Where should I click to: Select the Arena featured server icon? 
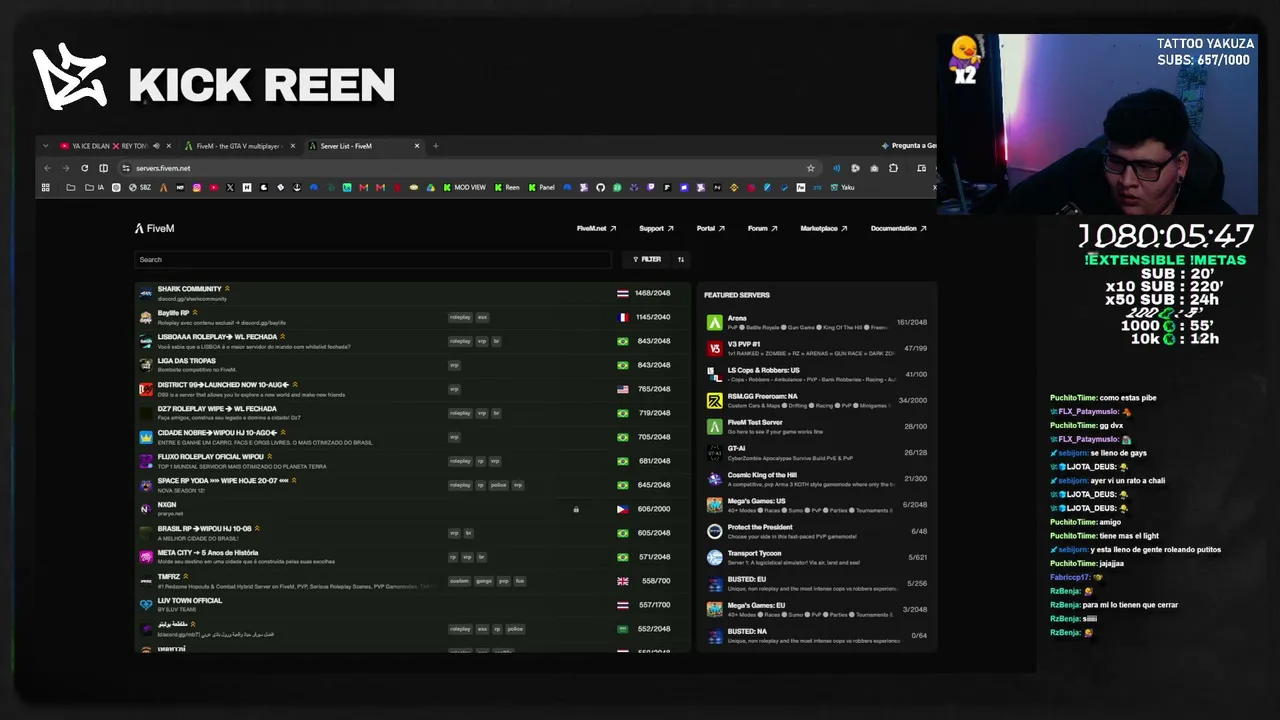714,322
